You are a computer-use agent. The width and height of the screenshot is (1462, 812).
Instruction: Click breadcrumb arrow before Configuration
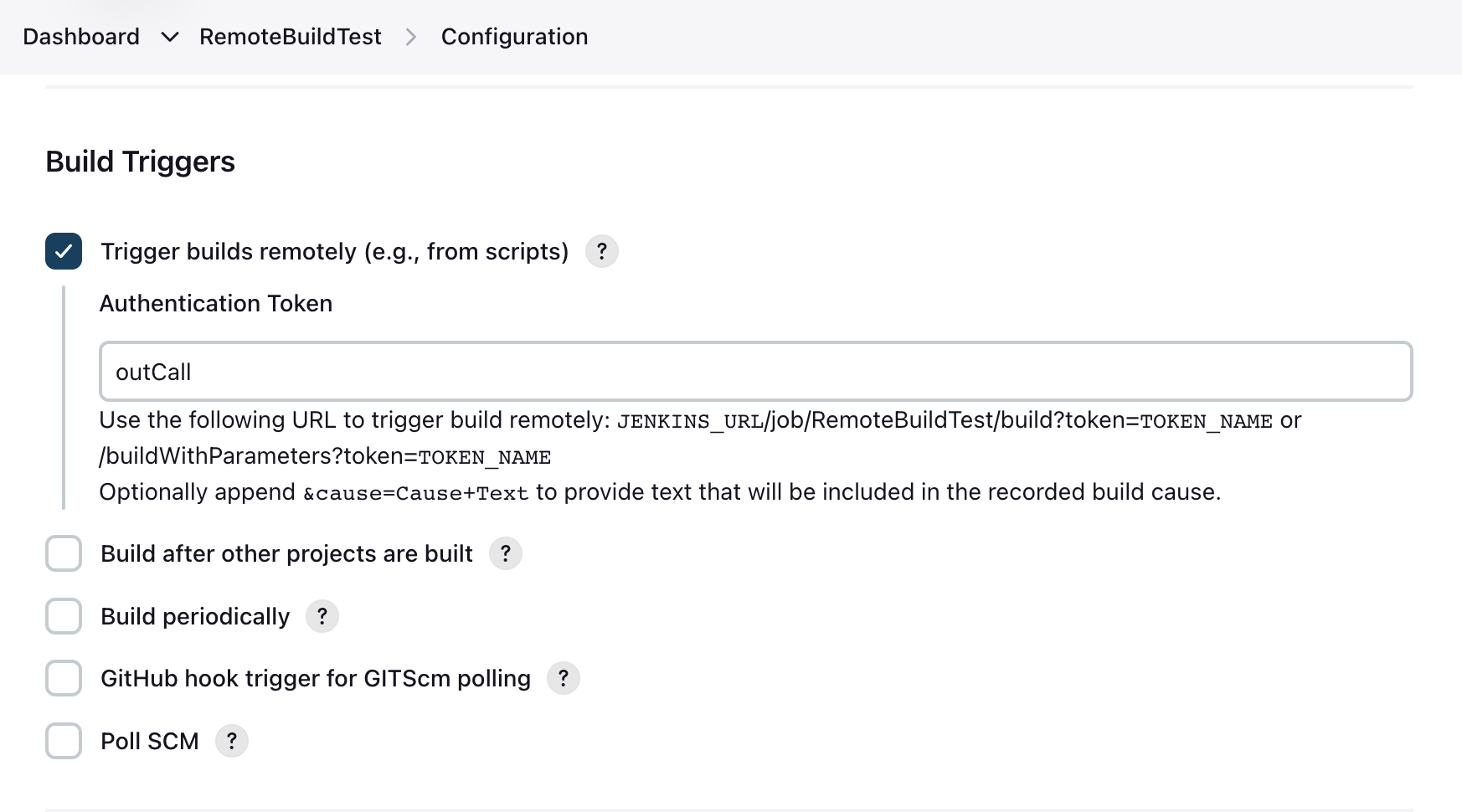[410, 37]
